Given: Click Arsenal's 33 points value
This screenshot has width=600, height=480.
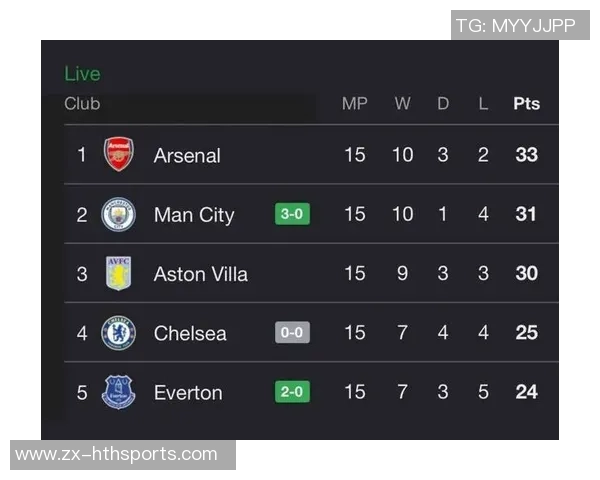Looking at the screenshot, I should pos(526,155).
